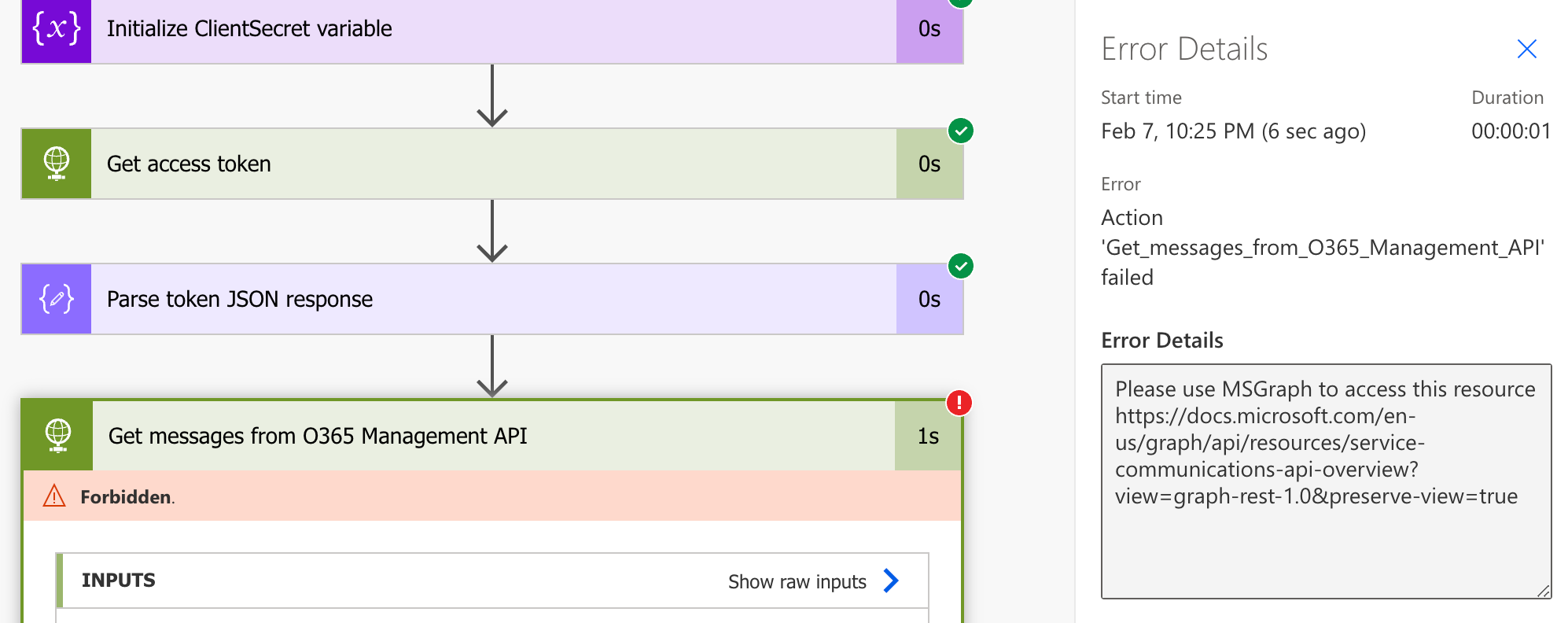Close the Error Details pane
This screenshot has height=623, width=1568.
point(1526,49)
